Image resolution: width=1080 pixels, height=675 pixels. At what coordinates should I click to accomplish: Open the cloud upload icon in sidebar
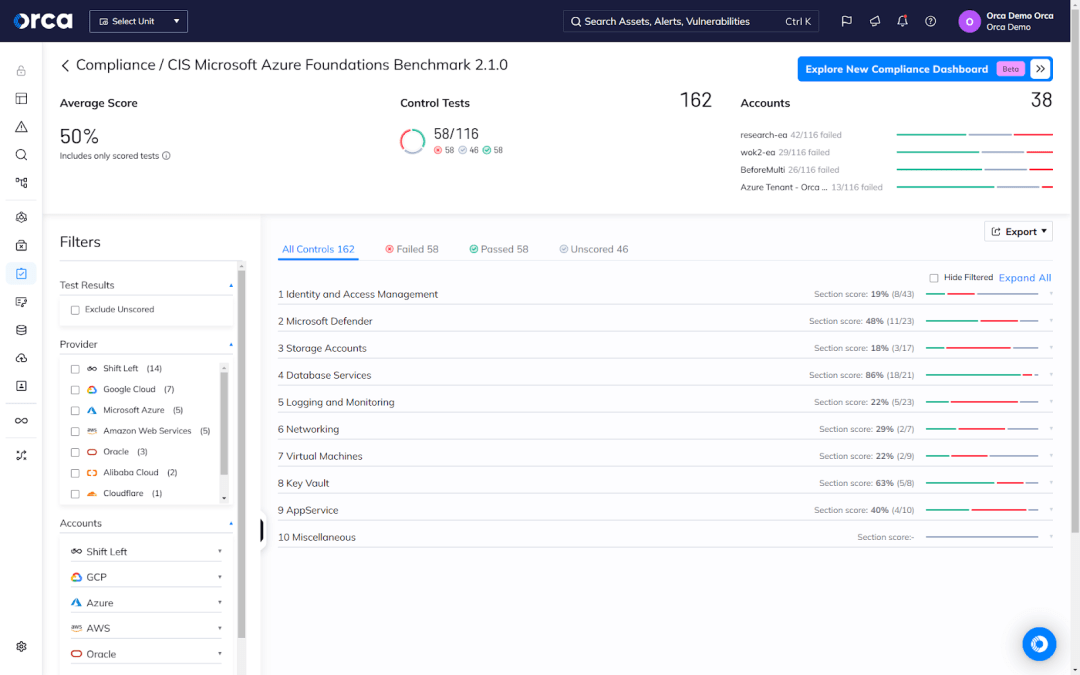(x=21, y=358)
